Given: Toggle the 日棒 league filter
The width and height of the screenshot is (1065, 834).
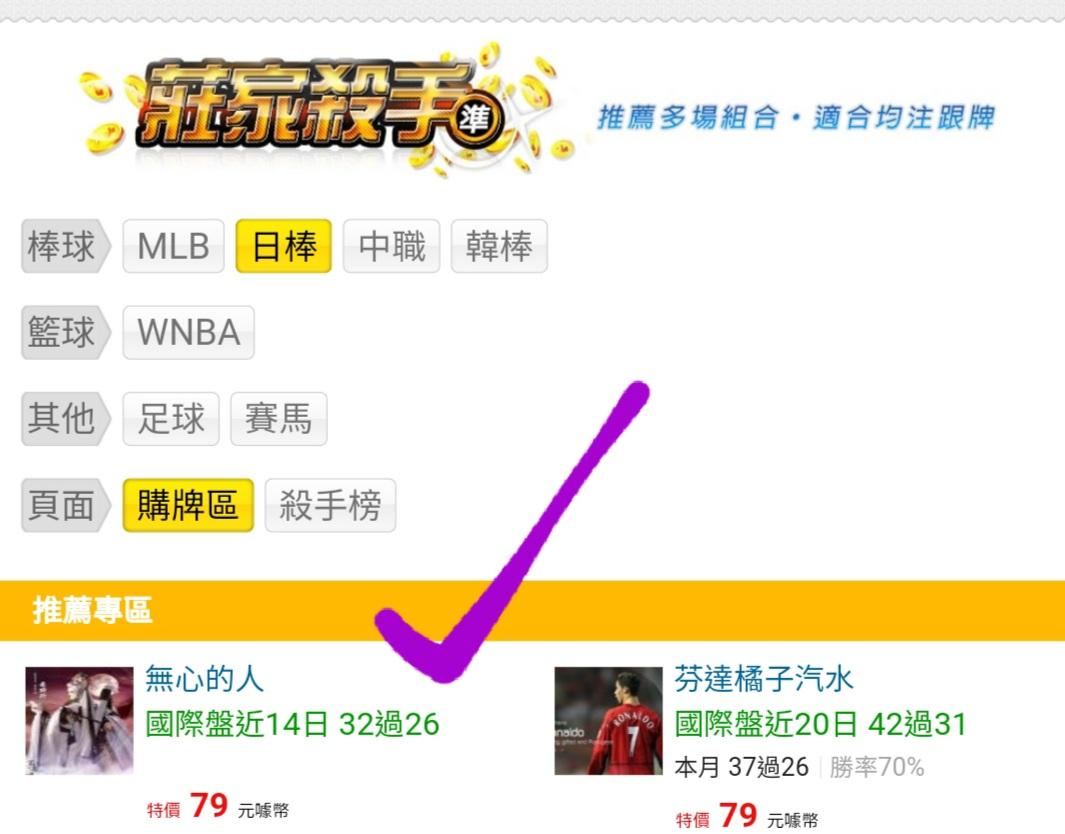Looking at the screenshot, I should 283,246.
